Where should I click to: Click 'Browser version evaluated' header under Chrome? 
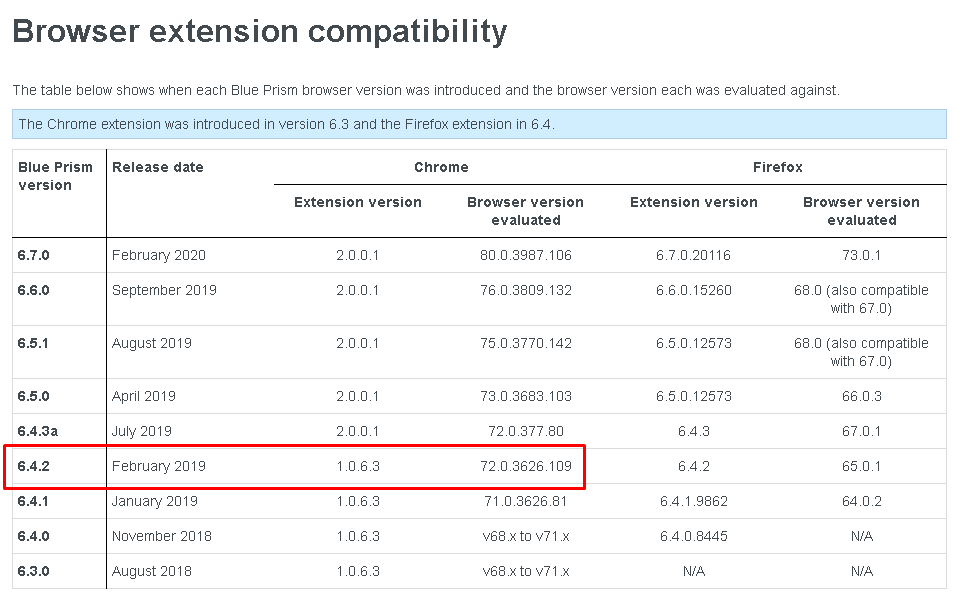(526, 211)
